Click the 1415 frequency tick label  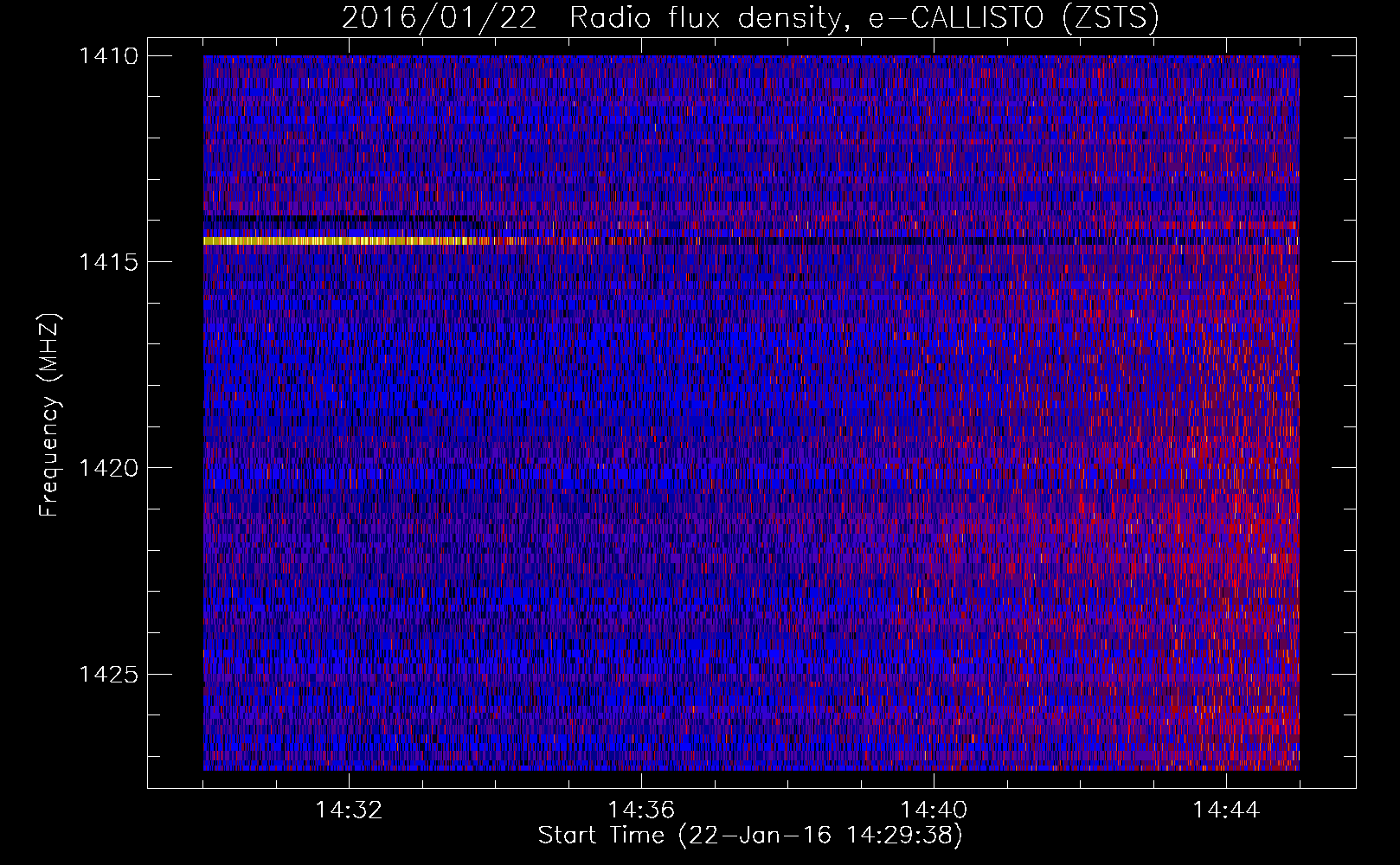[x=108, y=262]
